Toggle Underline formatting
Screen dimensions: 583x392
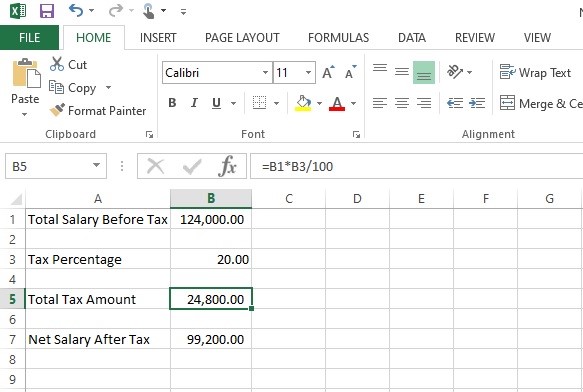coord(216,103)
